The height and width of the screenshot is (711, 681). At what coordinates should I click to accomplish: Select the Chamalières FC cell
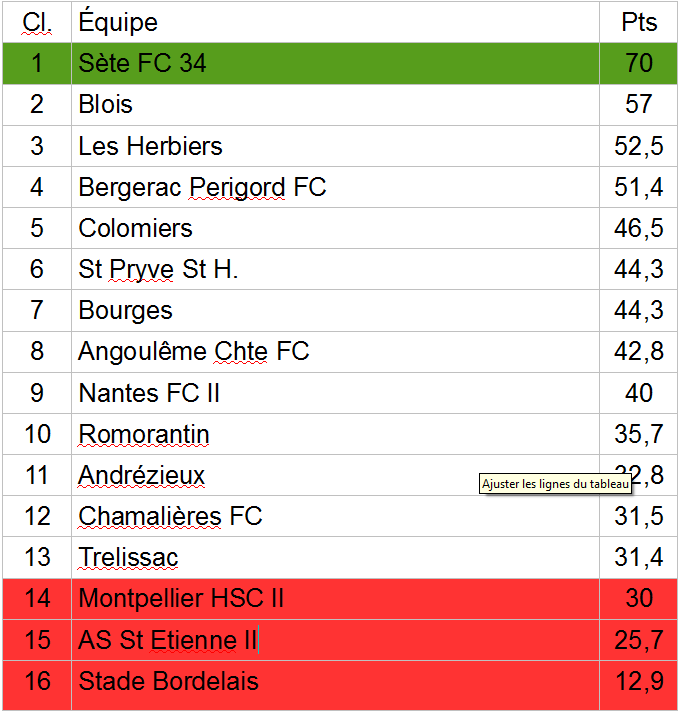coord(170,516)
